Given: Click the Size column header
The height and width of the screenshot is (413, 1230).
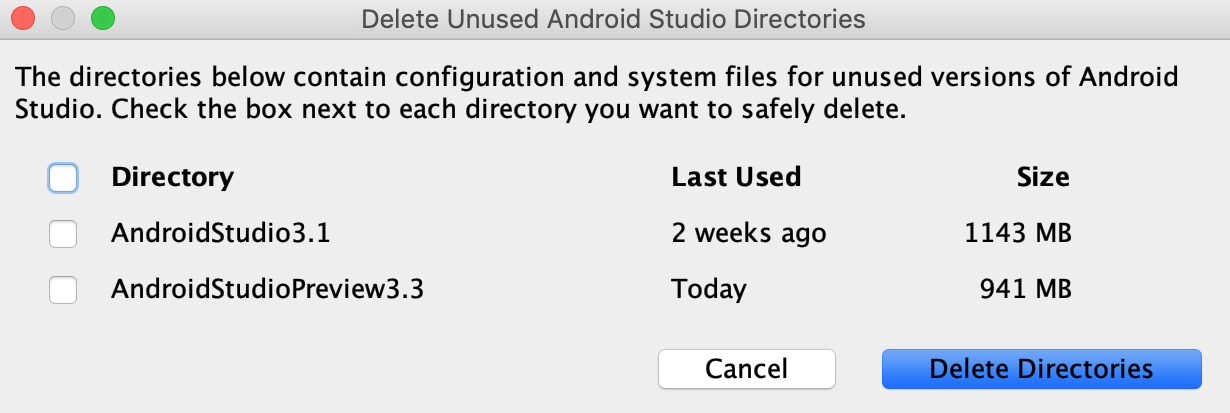Looking at the screenshot, I should point(1042,178).
